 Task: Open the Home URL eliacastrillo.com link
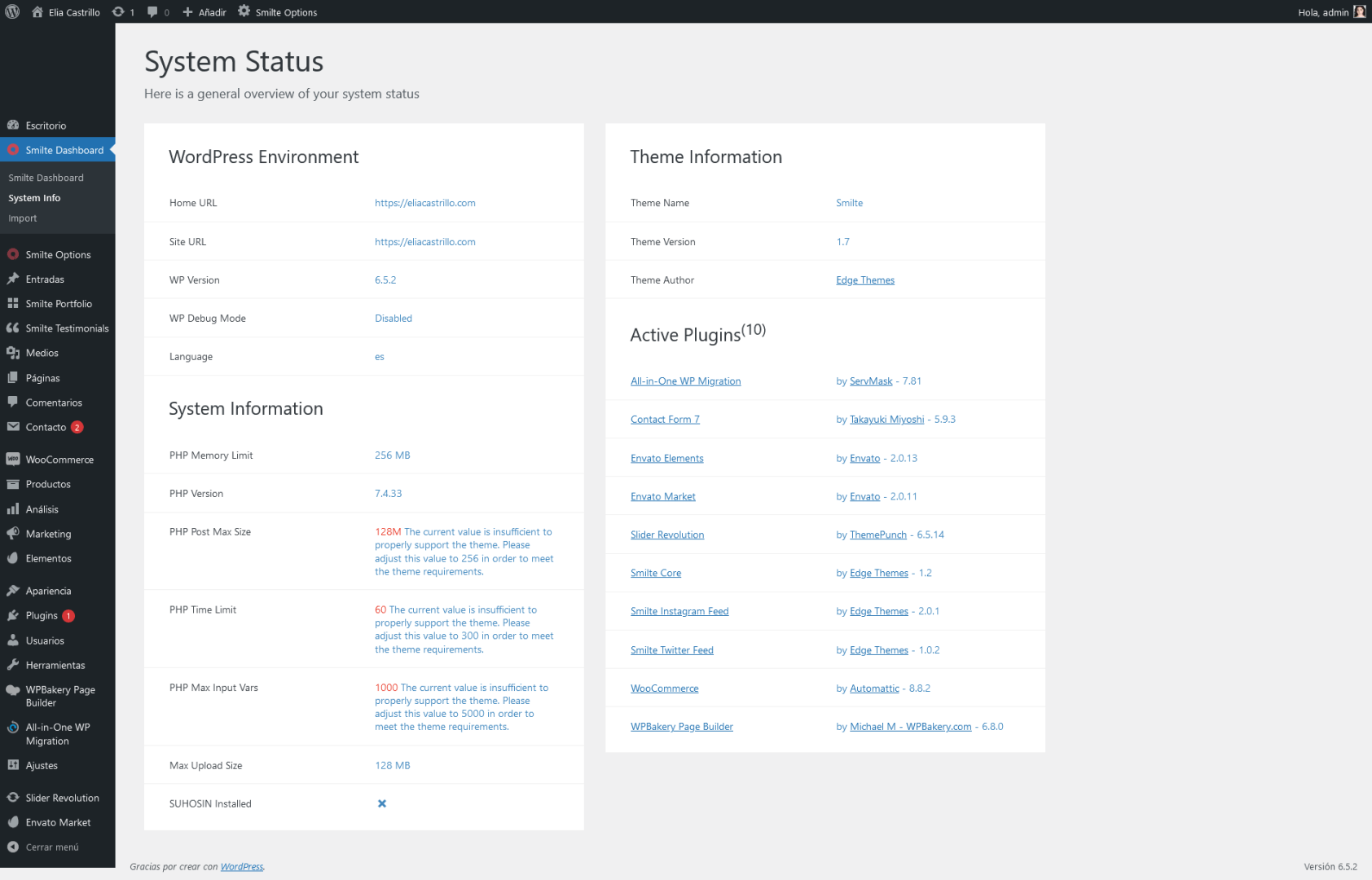[x=424, y=203]
